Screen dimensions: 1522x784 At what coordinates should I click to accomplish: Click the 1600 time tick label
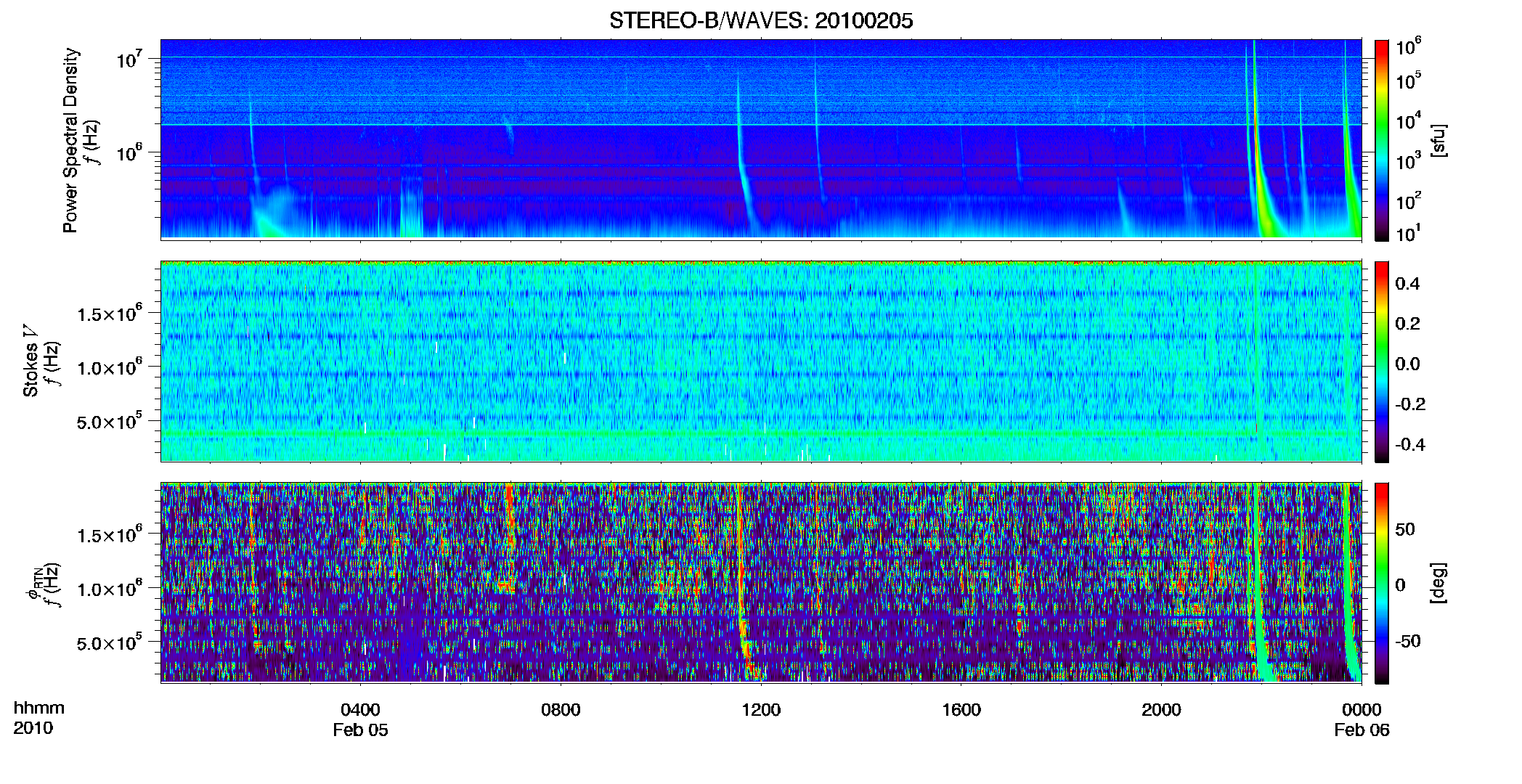pyautogui.click(x=961, y=709)
